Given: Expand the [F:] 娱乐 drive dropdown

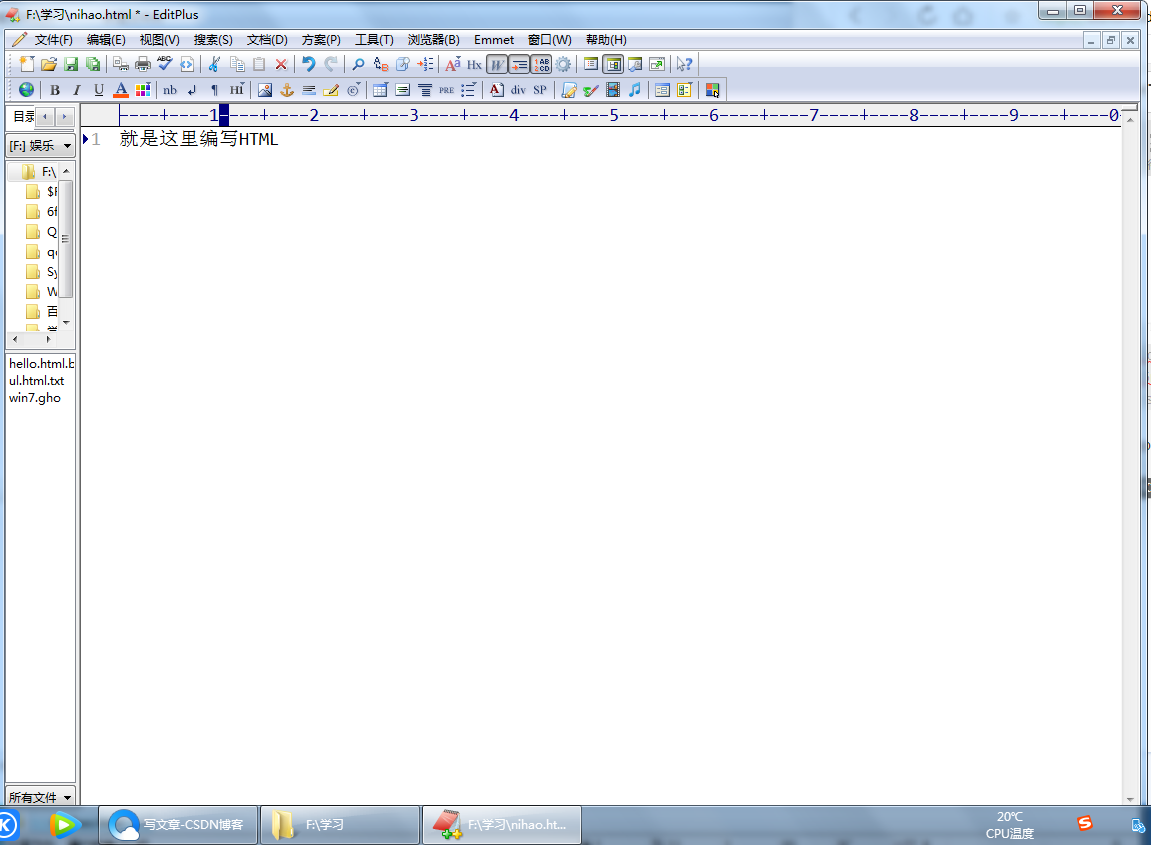Looking at the screenshot, I should [68, 146].
